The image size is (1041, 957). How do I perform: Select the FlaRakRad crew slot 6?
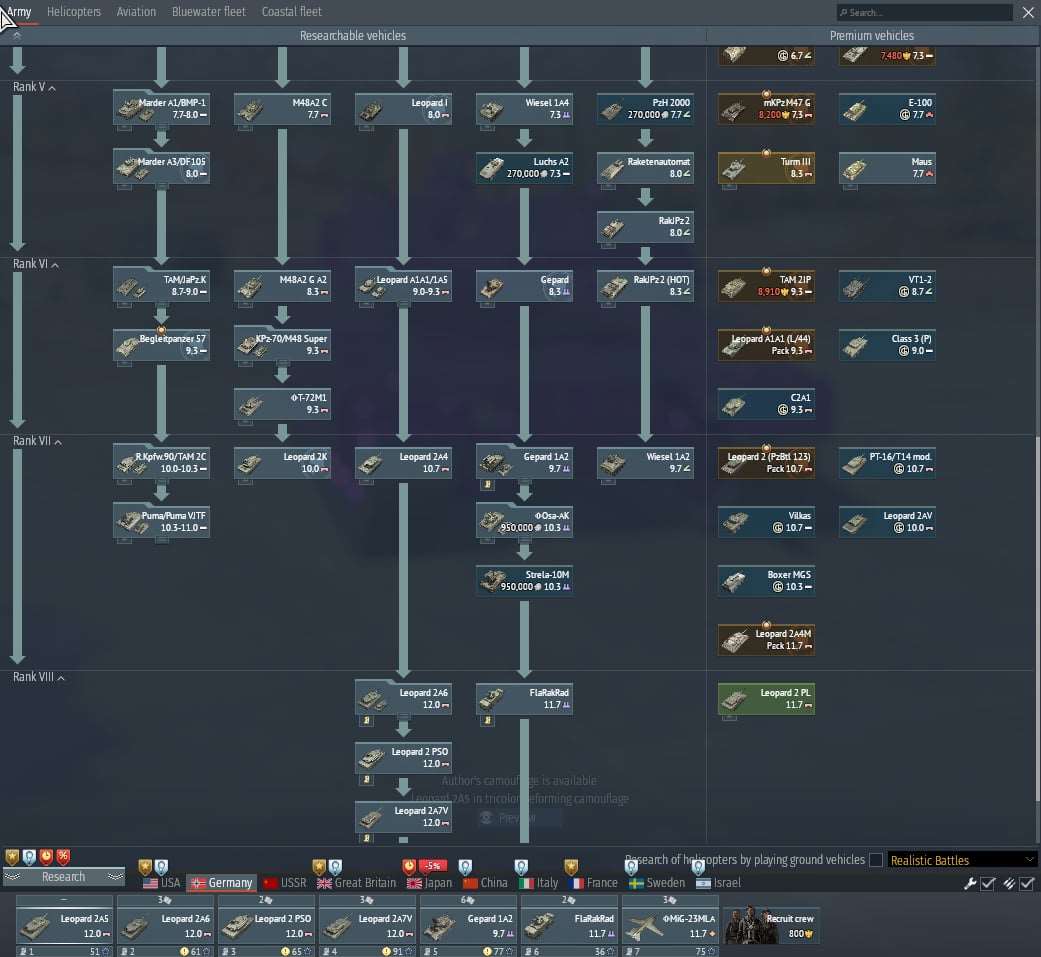(x=570, y=926)
